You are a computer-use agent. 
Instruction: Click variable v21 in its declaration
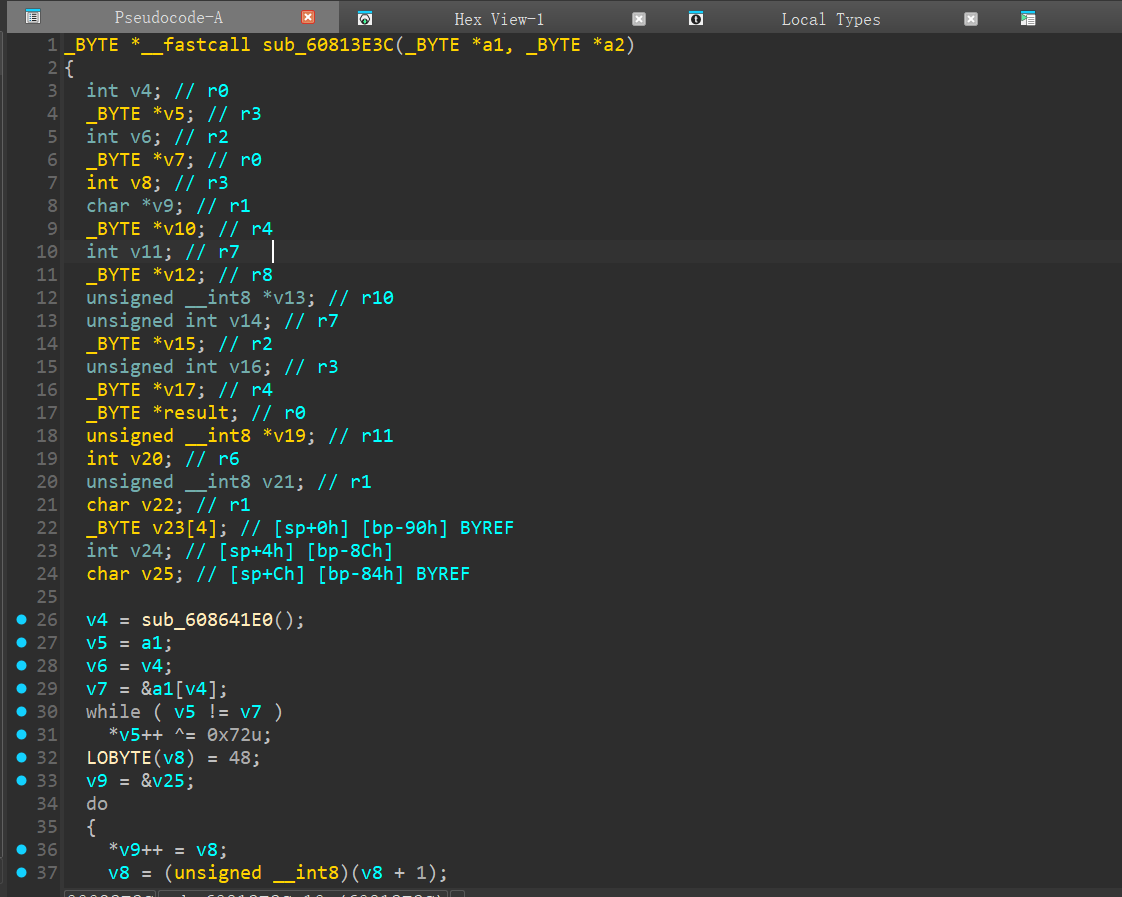pyautogui.click(x=278, y=481)
